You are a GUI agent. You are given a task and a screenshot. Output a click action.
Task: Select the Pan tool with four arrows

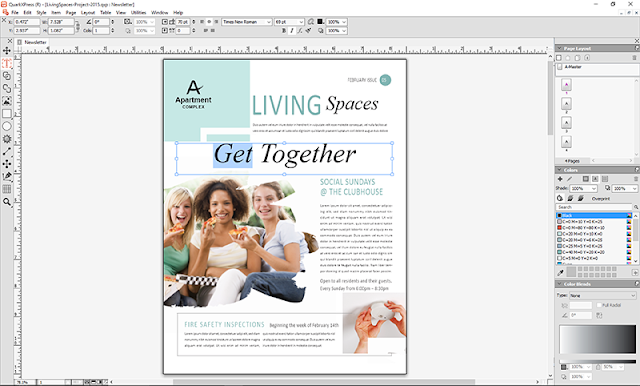point(7,164)
